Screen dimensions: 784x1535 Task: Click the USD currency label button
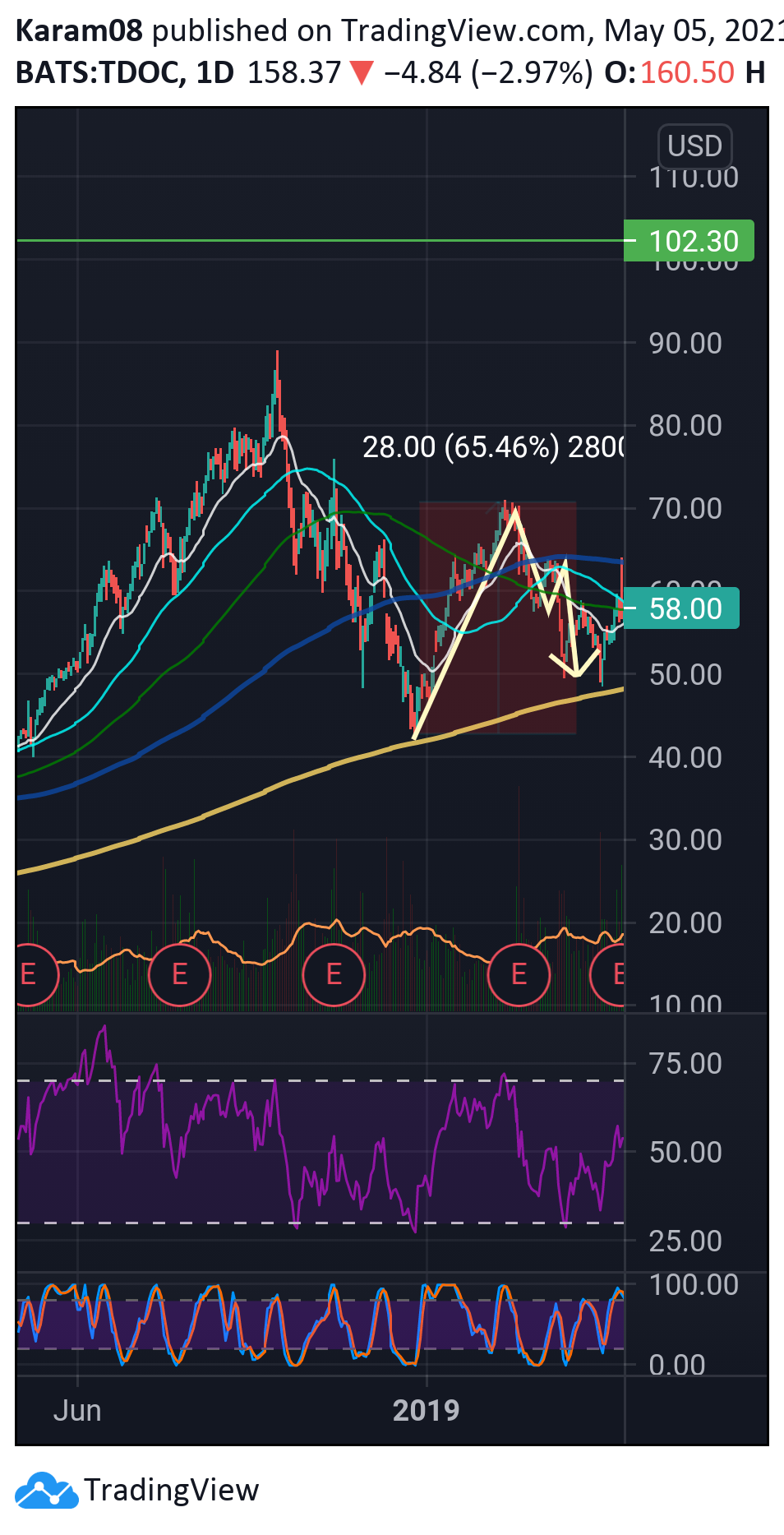694,146
